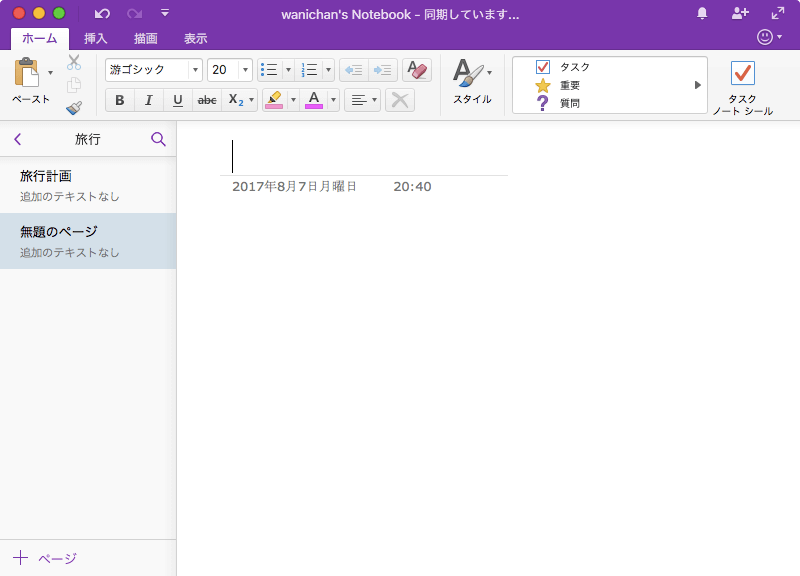Click the Undo arrow in title bar

point(102,14)
